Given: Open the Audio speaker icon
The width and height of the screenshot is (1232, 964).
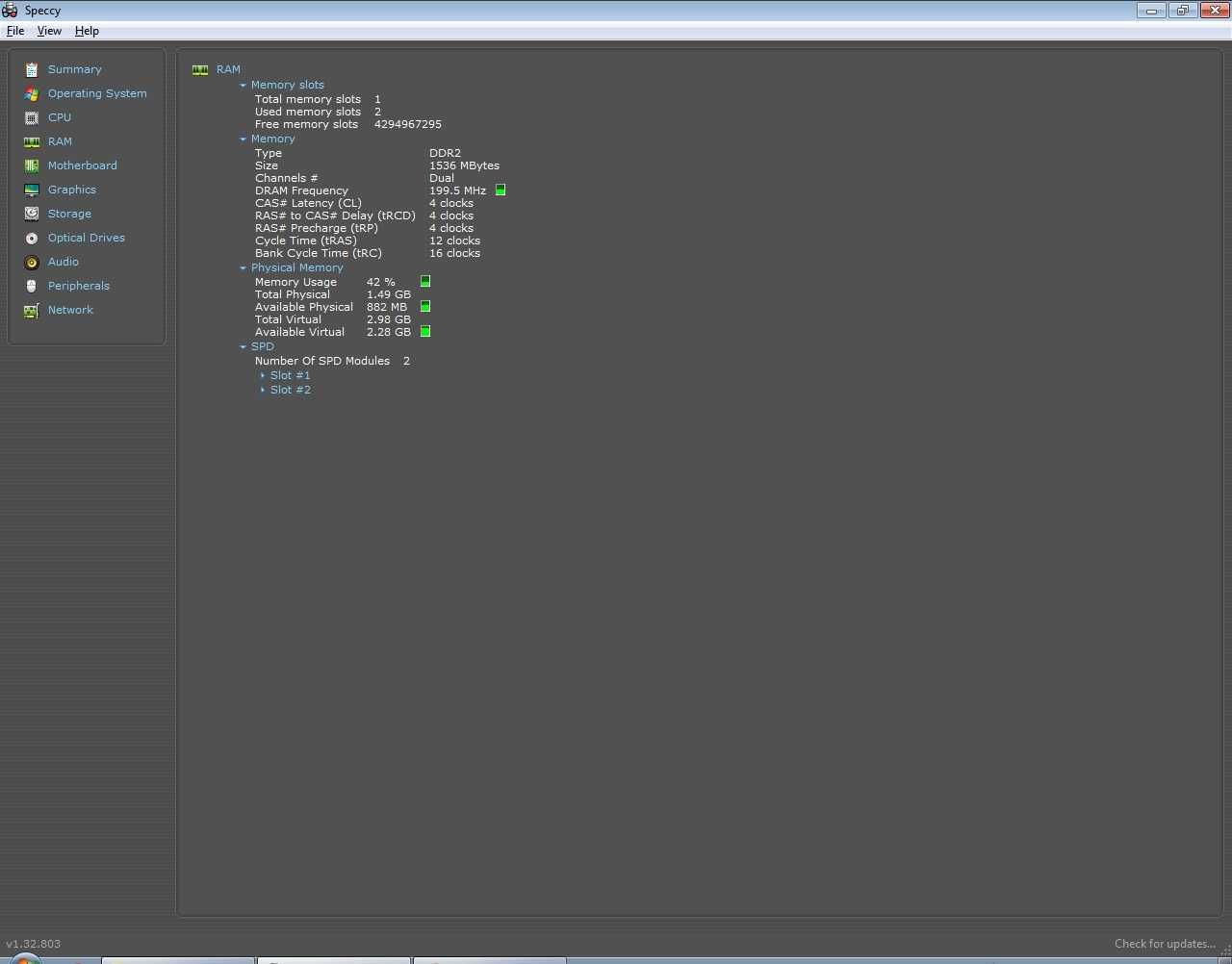Looking at the screenshot, I should click(x=32, y=262).
